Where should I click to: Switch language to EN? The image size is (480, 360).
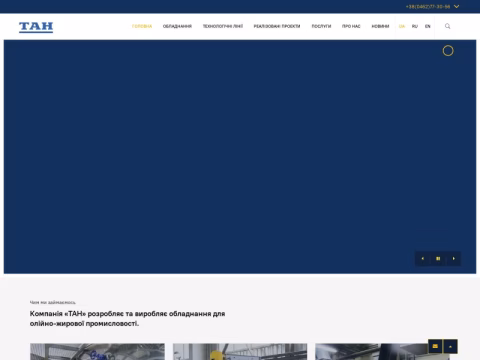click(428, 26)
